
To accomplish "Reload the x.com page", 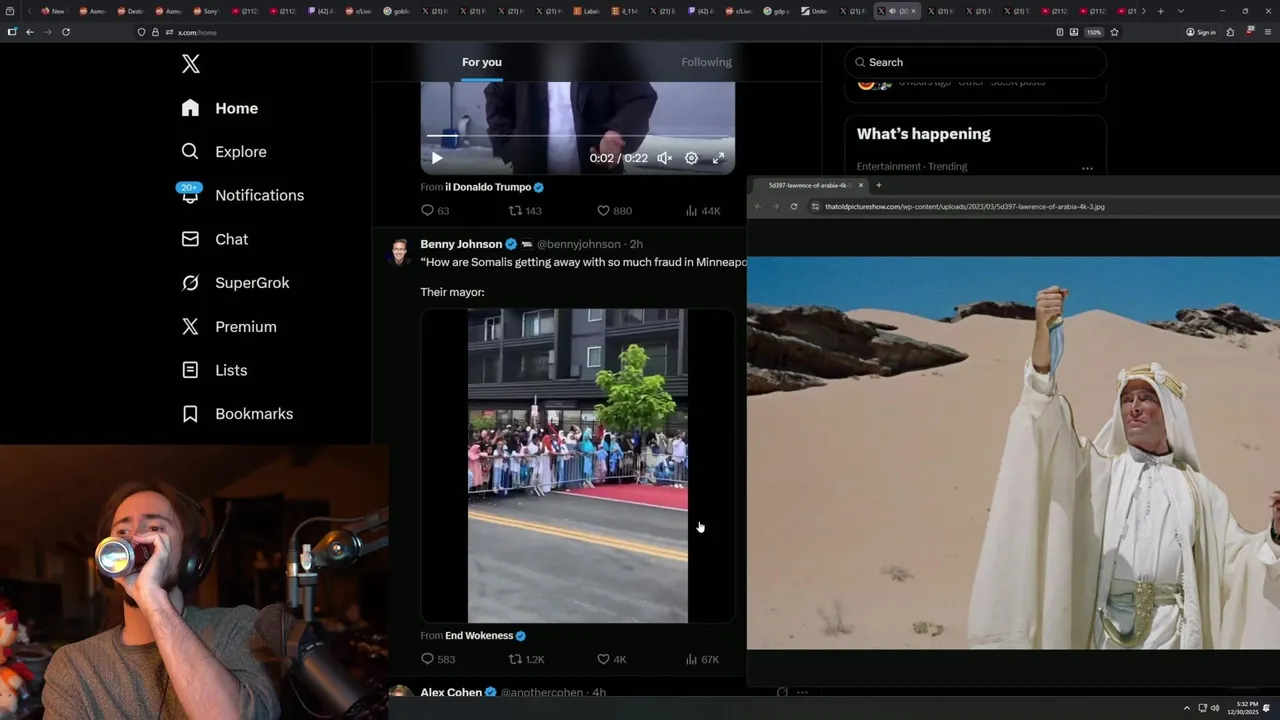I will click(x=66, y=32).
